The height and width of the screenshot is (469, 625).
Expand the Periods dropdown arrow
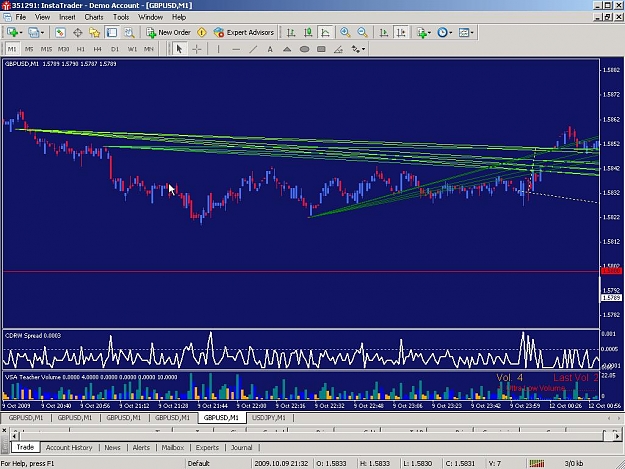450,33
